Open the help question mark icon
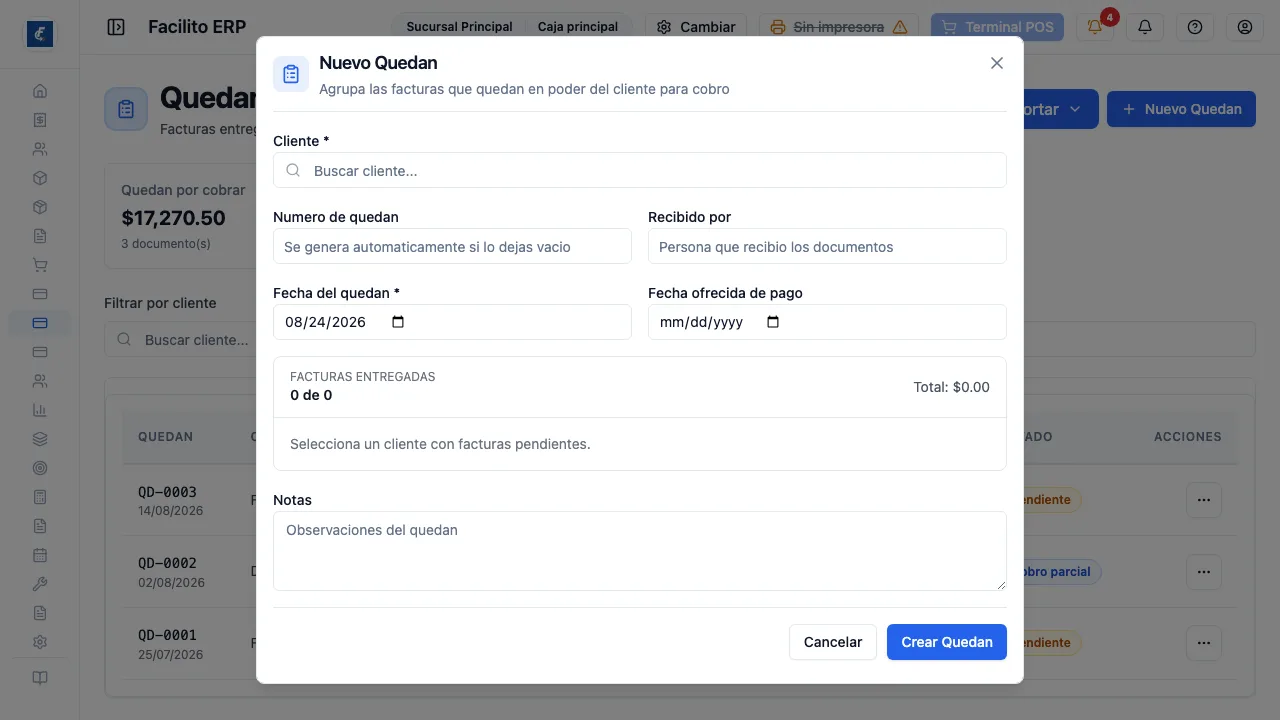1280x720 pixels. (x=1195, y=27)
